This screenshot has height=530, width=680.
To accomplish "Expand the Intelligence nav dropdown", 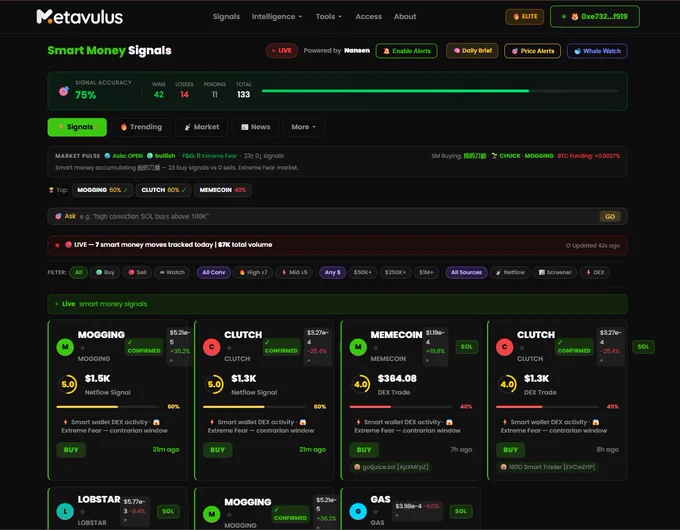I will pyautogui.click(x=277, y=16).
